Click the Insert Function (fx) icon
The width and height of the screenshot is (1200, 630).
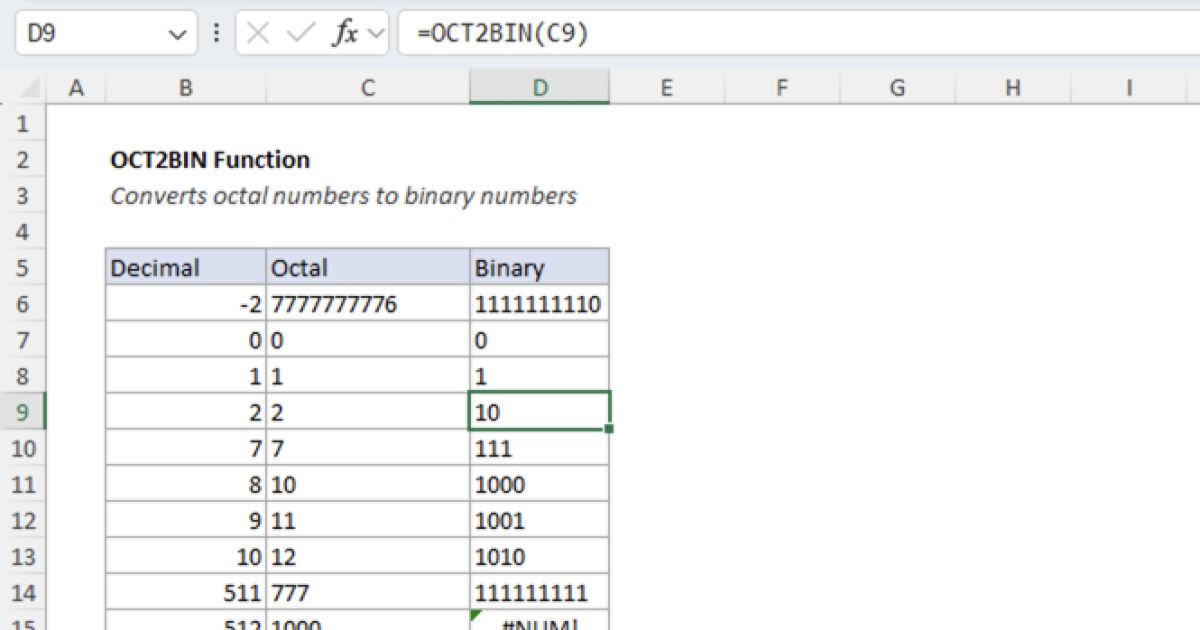[343, 33]
